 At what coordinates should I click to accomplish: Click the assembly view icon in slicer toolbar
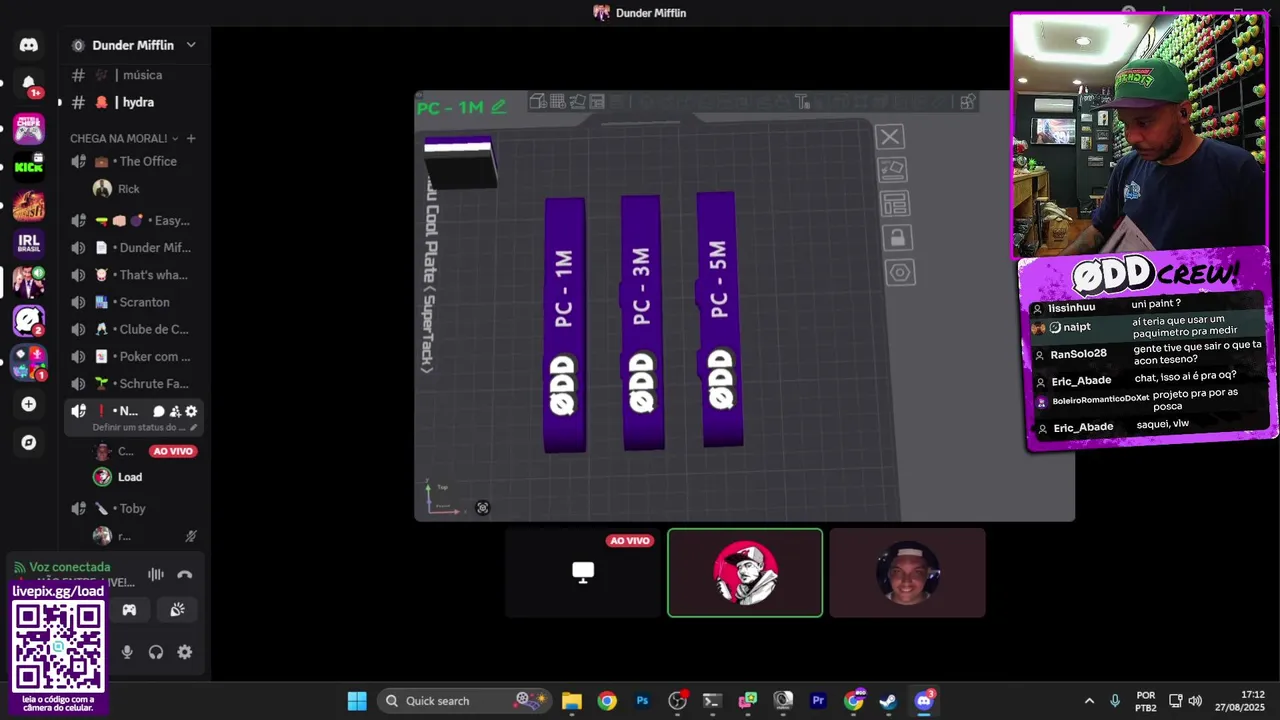[967, 102]
